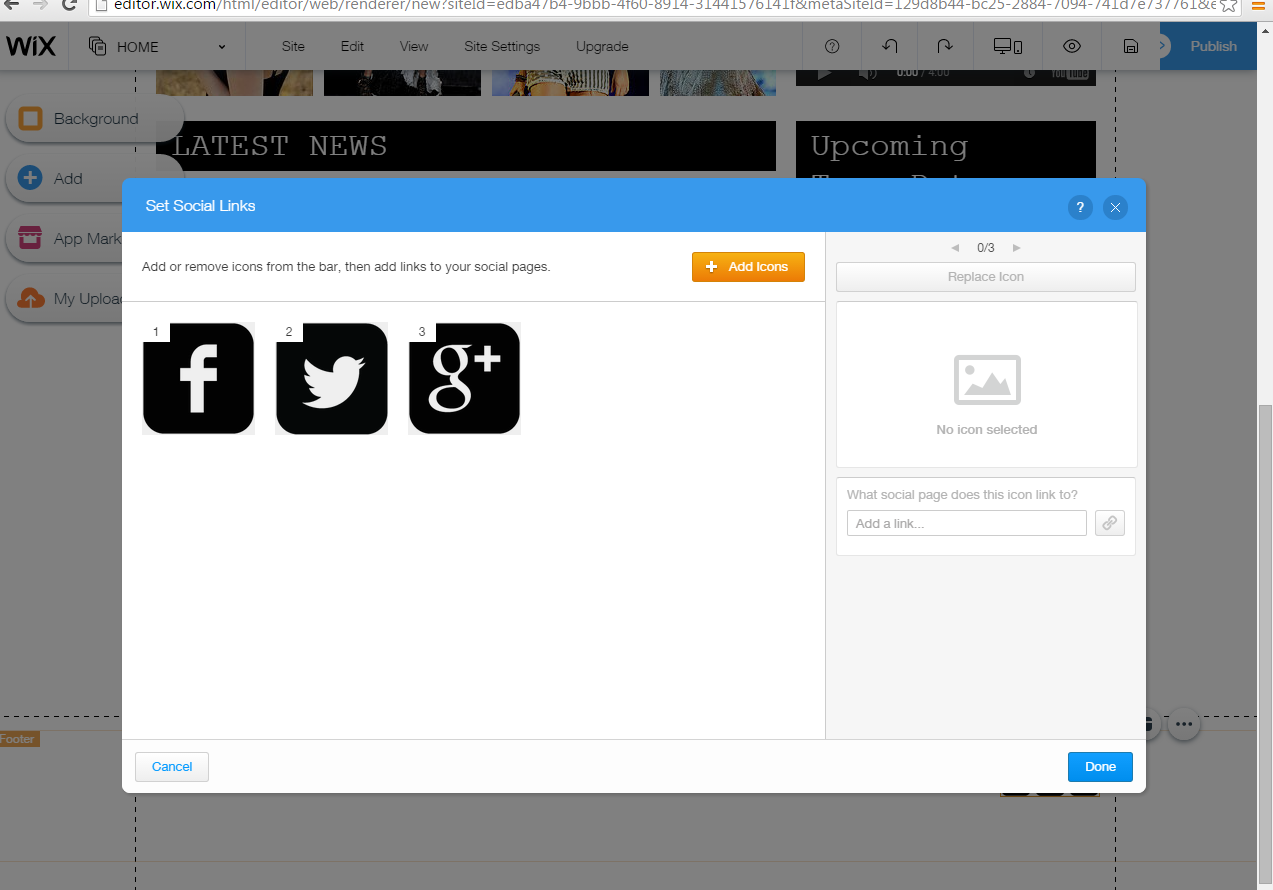Click the browser reload icon
The height and width of the screenshot is (890, 1273).
tap(68, 5)
